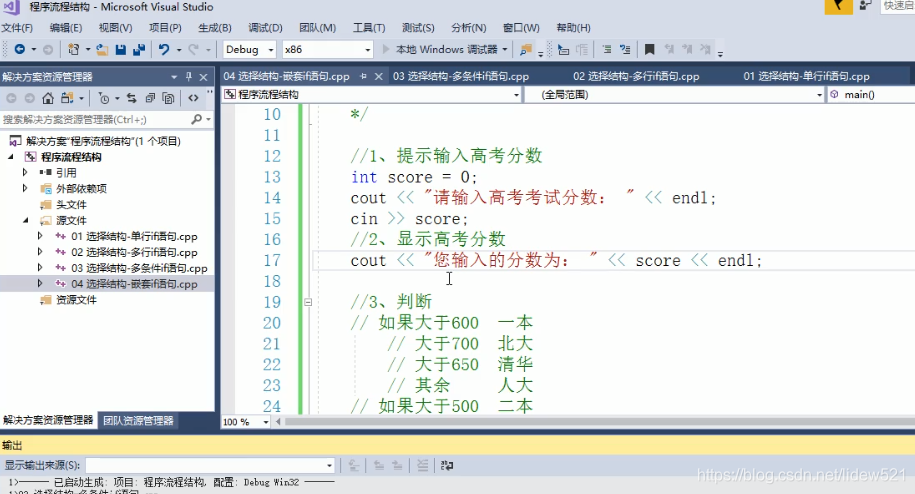This screenshot has width=915, height=494.
Task: Select the 头文件 folder
Action: pyautogui.click(x=71, y=204)
